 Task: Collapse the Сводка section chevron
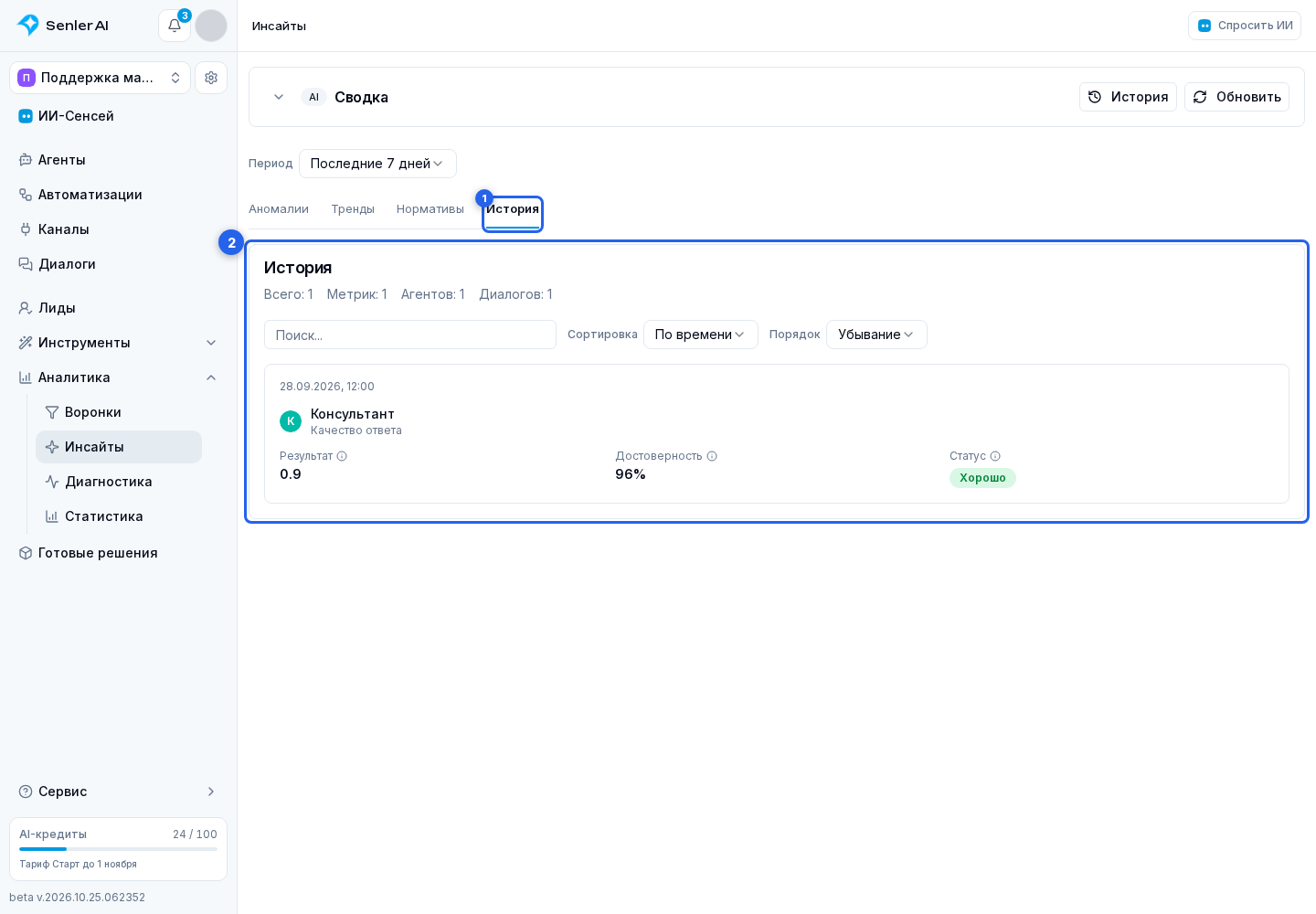coord(279,97)
